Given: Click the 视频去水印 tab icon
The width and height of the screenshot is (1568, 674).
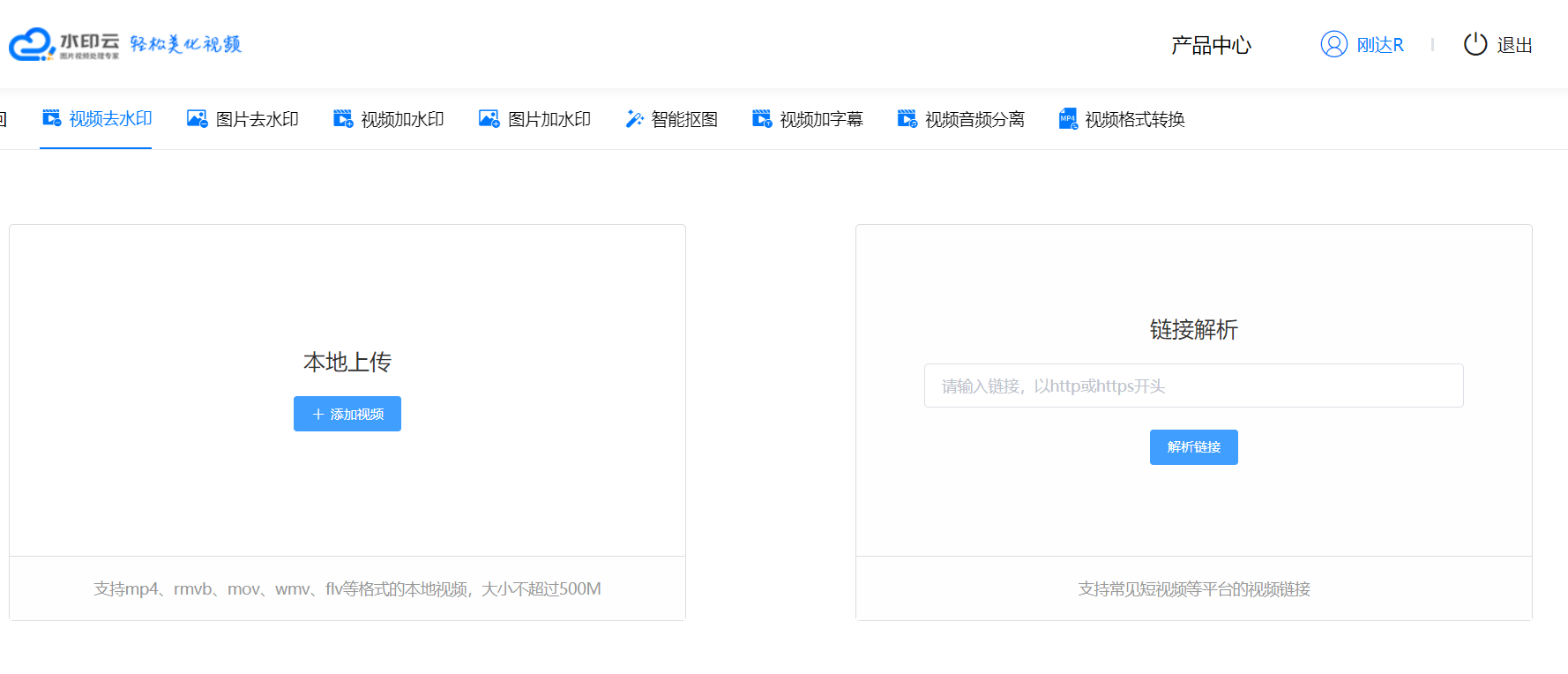Looking at the screenshot, I should point(52,118).
